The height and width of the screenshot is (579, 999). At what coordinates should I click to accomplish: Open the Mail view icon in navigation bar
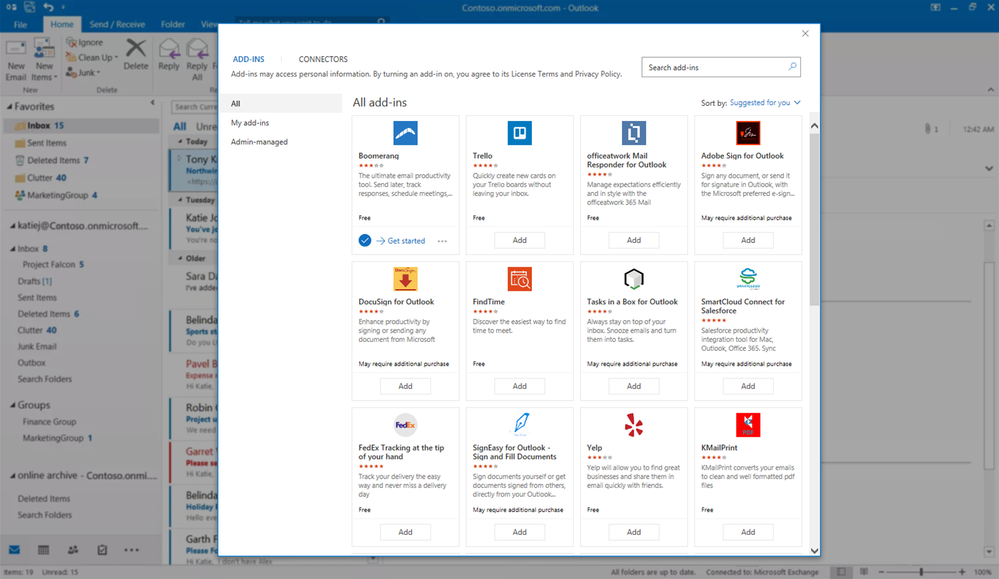coord(15,550)
